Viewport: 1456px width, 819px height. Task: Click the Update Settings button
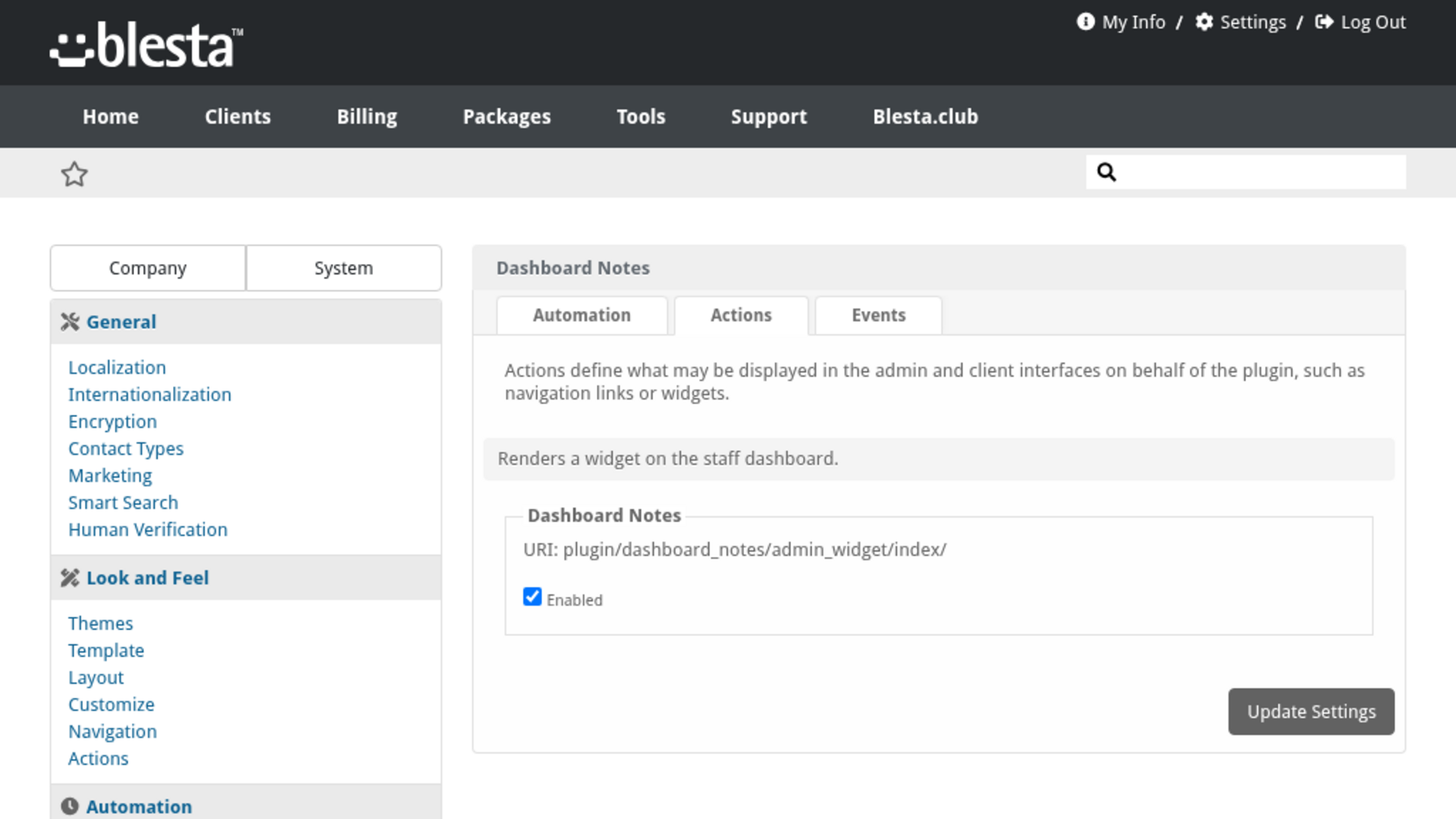[1311, 711]
